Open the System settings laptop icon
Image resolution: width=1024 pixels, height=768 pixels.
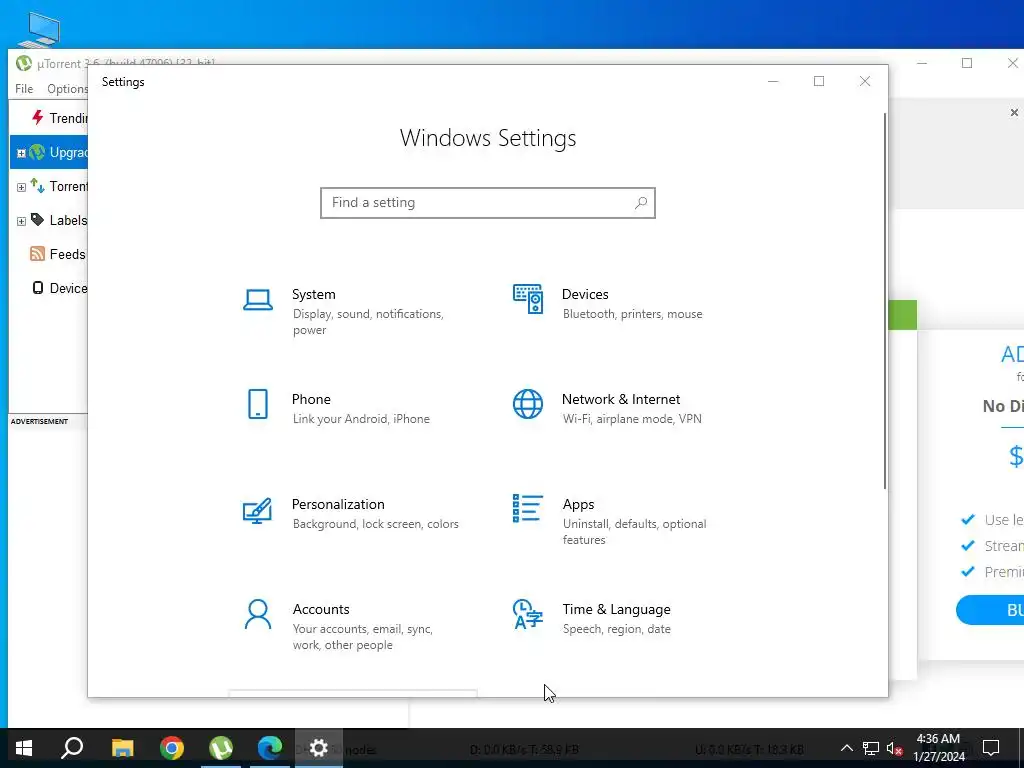[258, 300]
